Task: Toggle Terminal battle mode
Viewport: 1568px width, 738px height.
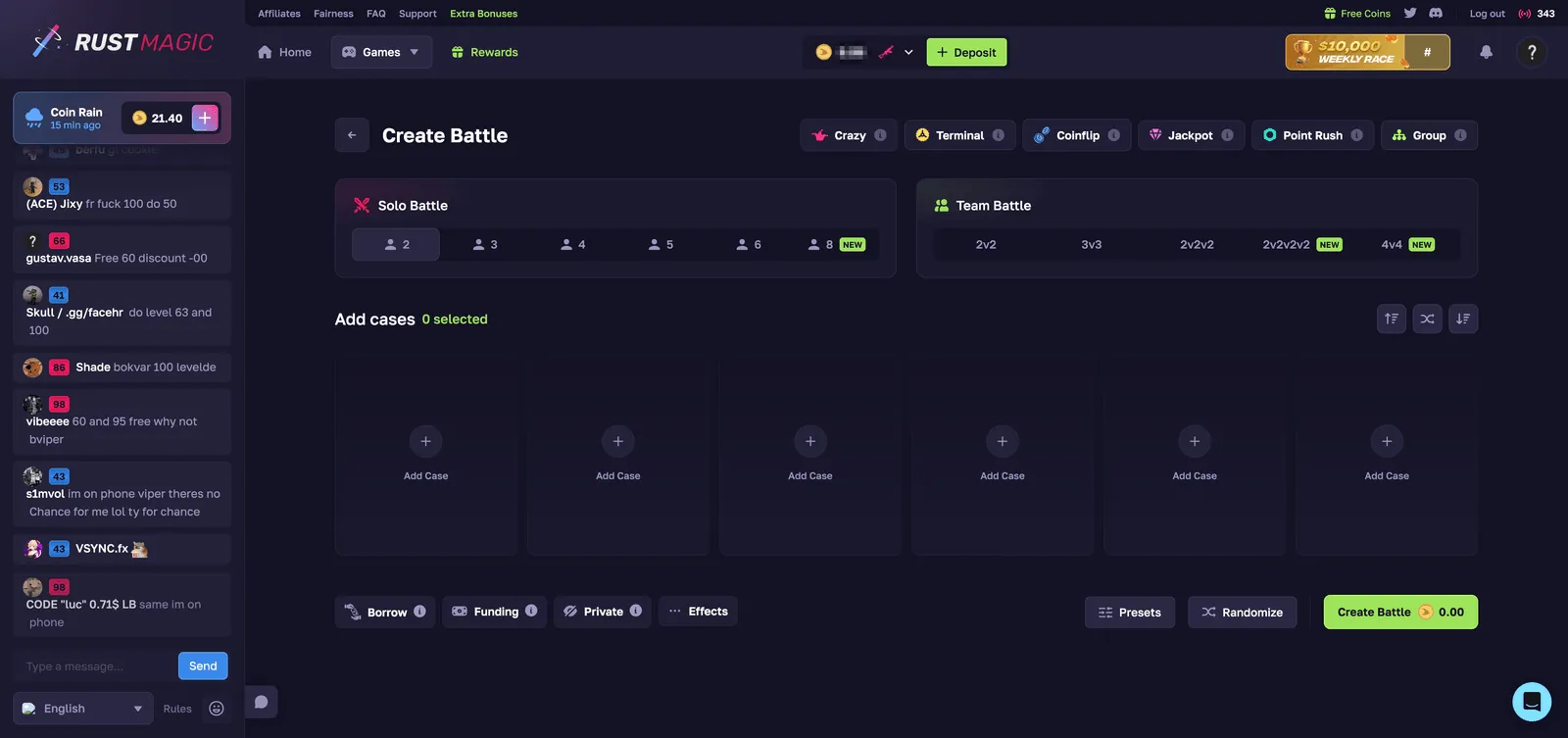Action: point(959,135)
